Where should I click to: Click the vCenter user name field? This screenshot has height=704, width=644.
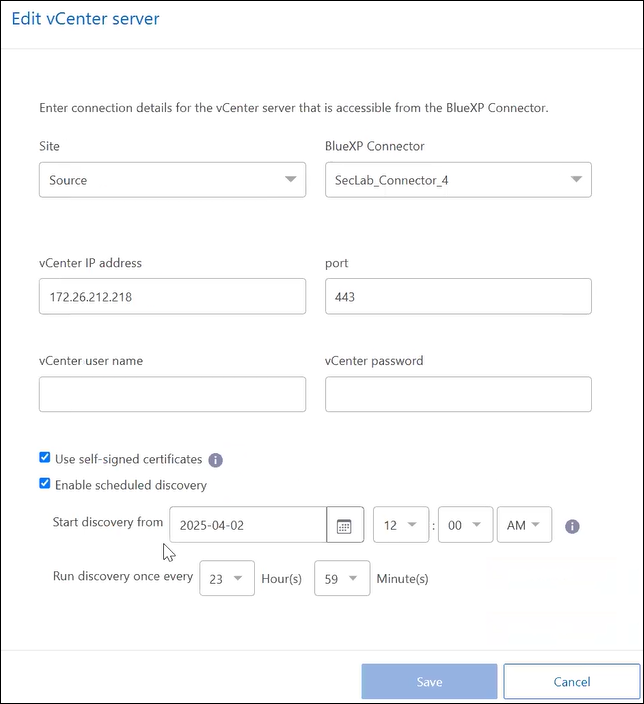172,394
